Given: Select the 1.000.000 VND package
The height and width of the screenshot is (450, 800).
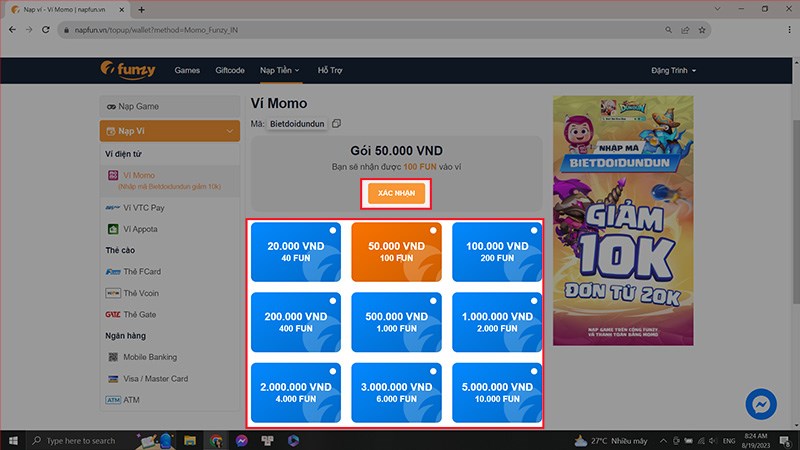Looking at the screenshot, I should pos(497,322).
